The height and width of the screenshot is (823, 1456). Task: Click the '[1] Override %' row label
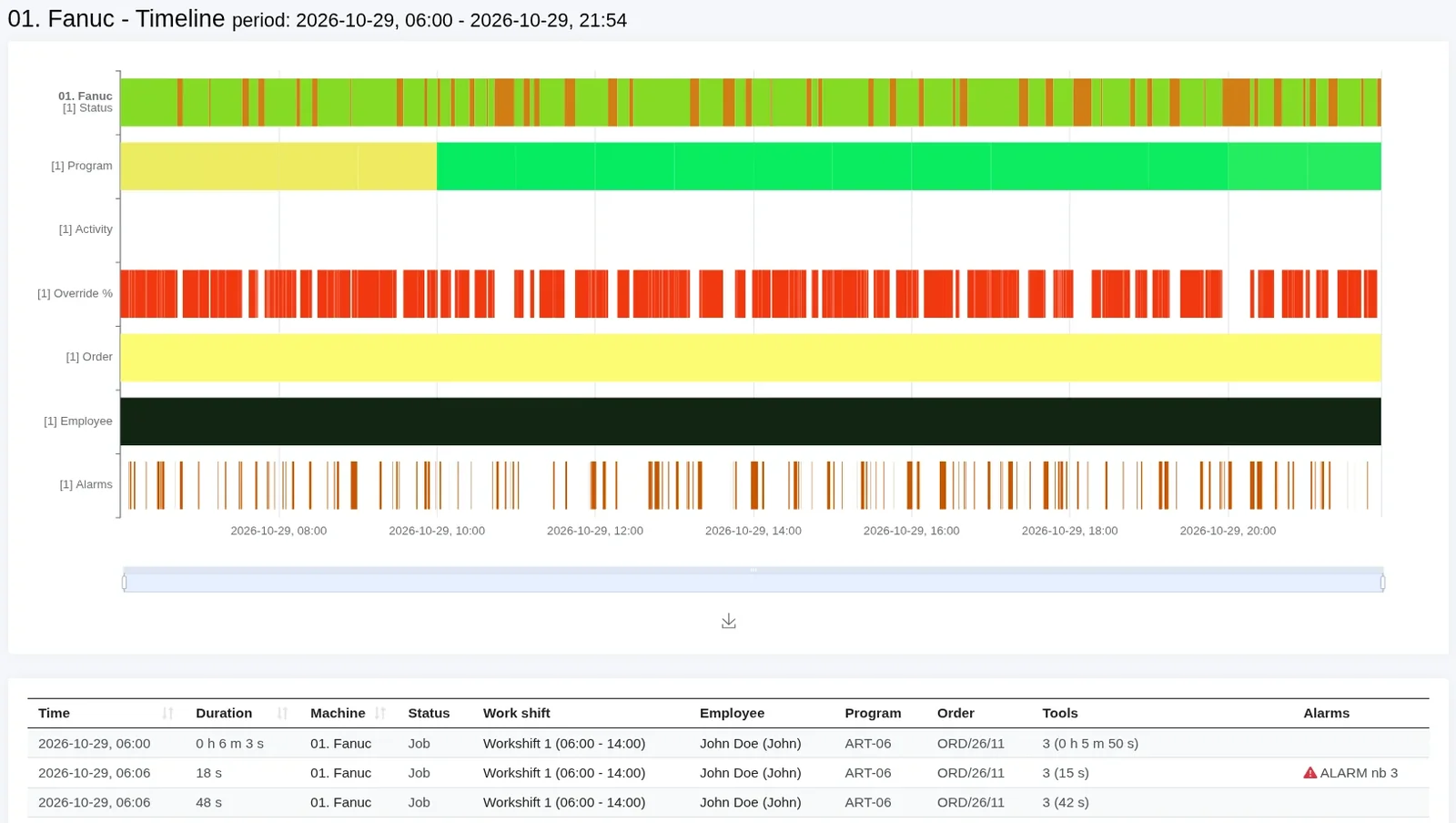[75, 293]
